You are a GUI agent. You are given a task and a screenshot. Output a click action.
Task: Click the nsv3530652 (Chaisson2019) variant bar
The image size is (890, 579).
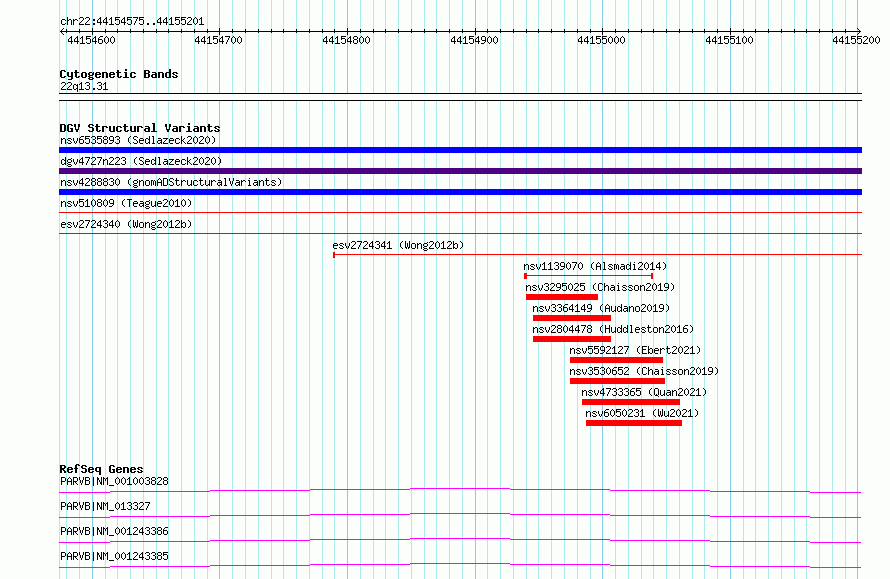(x=617, y=381)
